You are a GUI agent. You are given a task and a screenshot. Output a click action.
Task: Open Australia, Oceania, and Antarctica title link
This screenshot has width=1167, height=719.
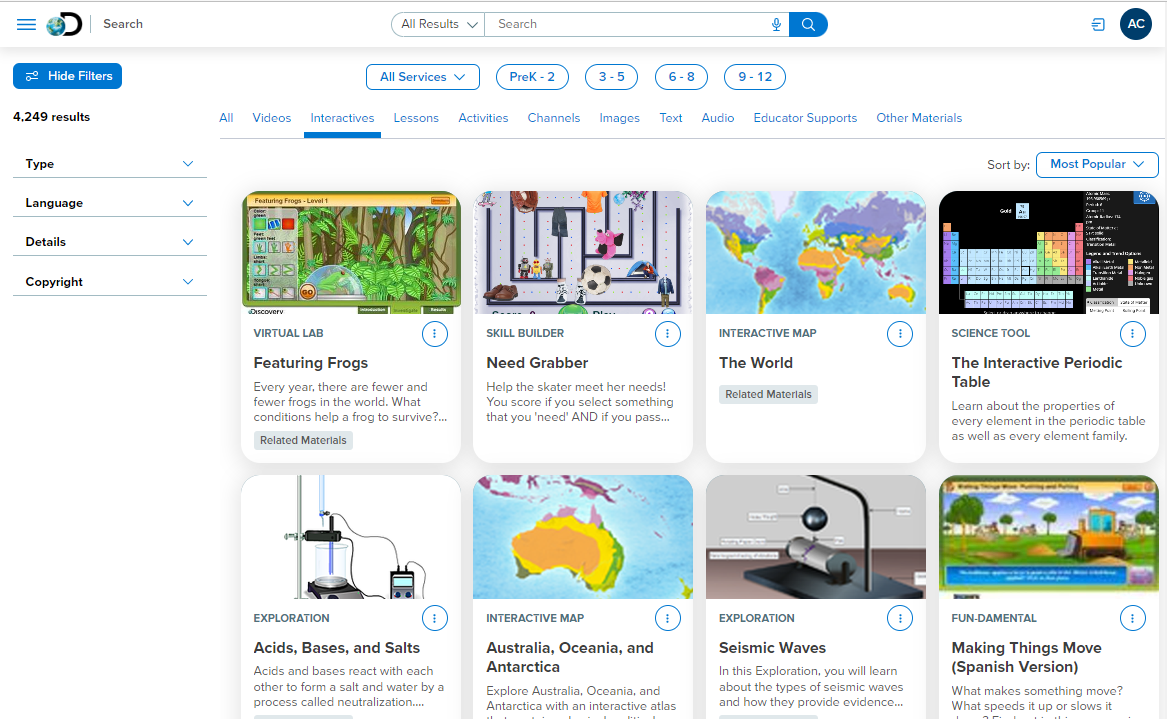570,657
